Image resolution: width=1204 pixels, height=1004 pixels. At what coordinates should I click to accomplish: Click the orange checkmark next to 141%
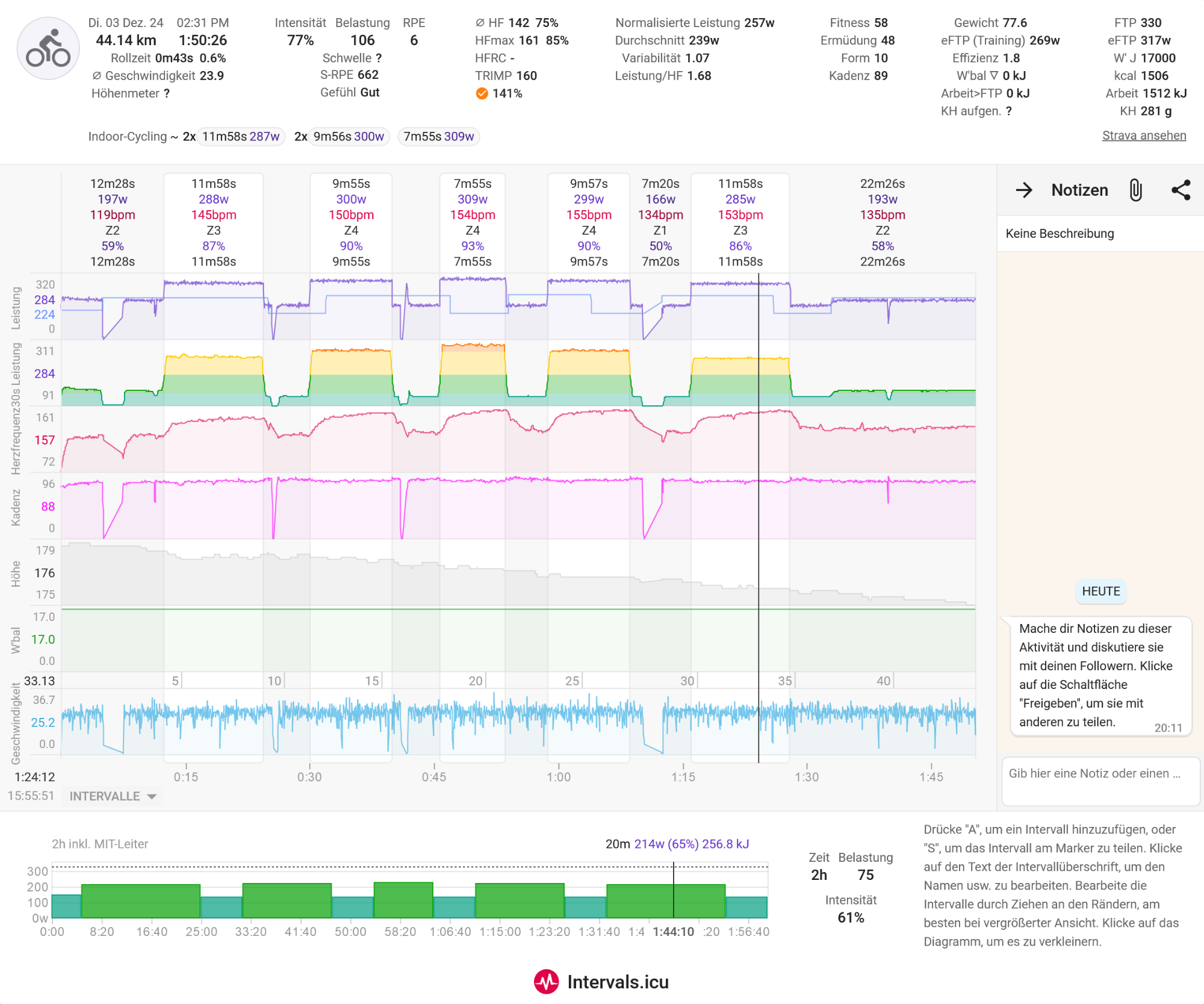[x=482, y=93]
